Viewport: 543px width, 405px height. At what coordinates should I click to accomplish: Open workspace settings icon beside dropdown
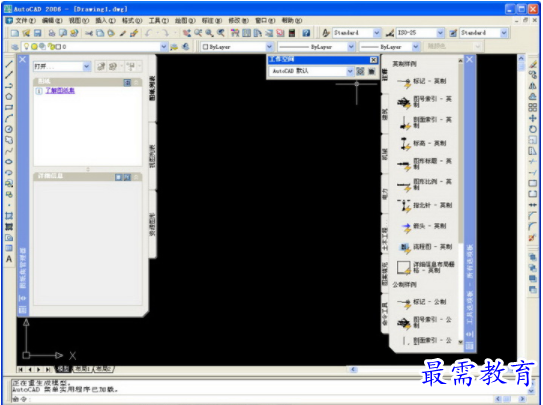point(360,71)
